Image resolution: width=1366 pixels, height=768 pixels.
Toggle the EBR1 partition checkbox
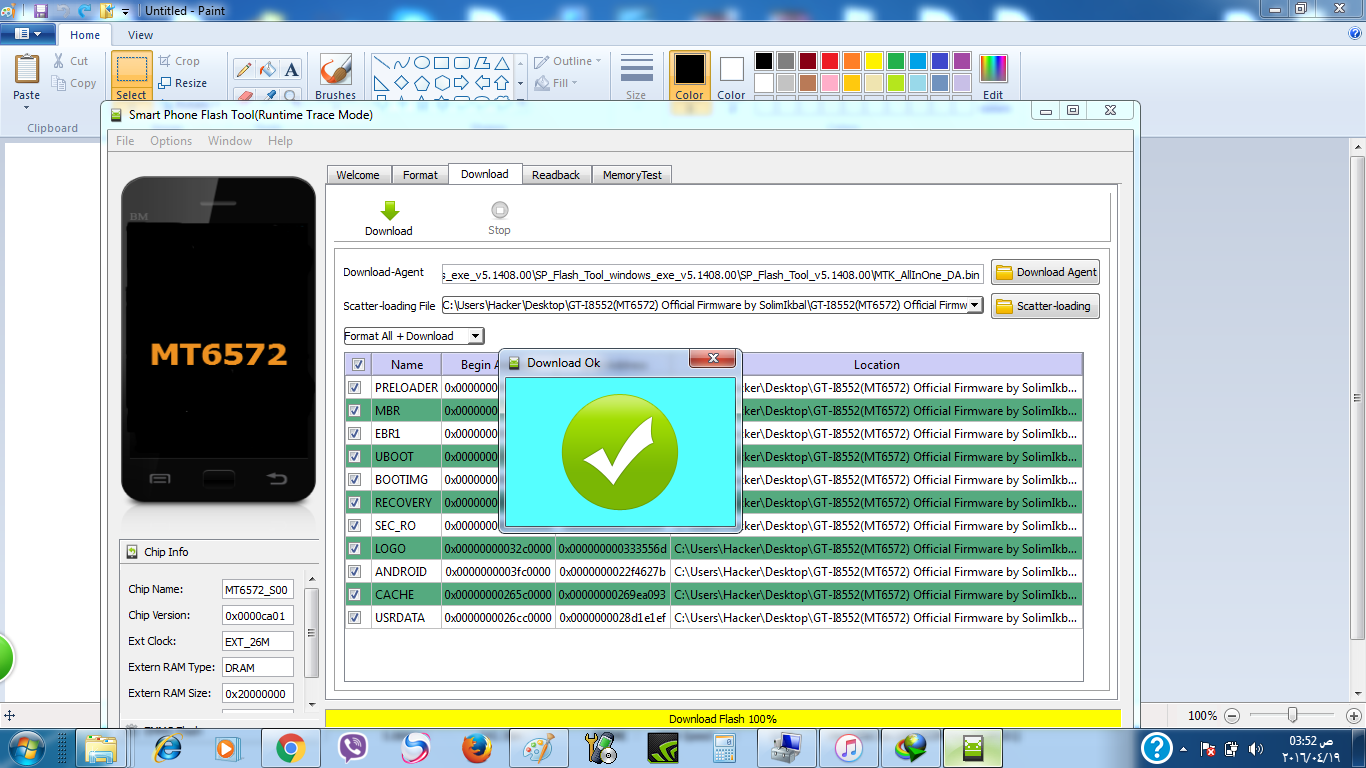click(354, 434)
